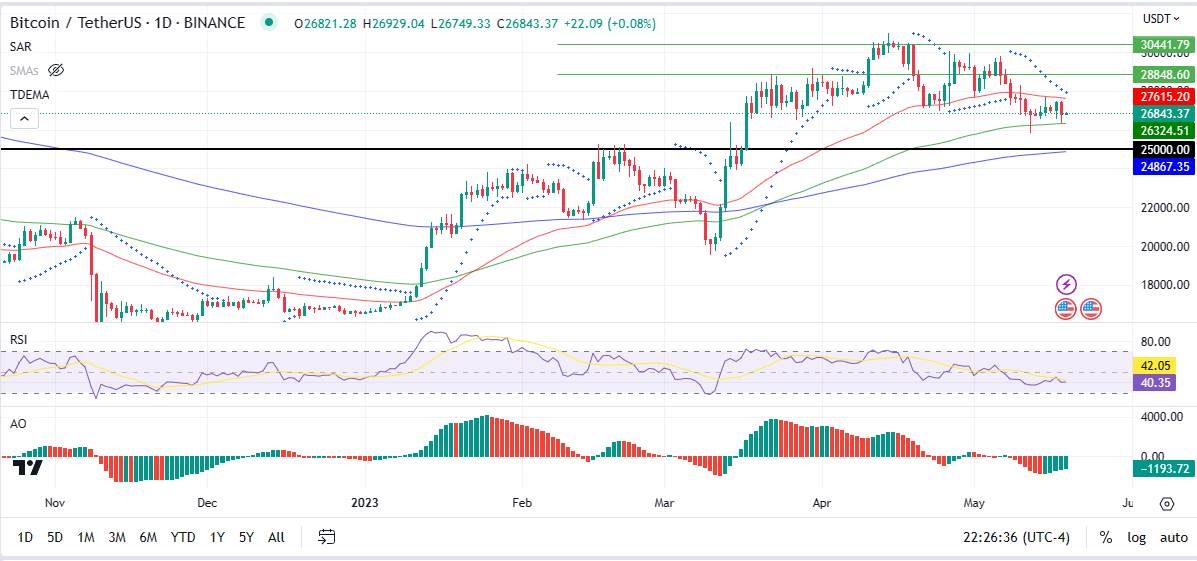Open the timezone menu showing UTC-4
The image size is (1197, 561).
1010,537
